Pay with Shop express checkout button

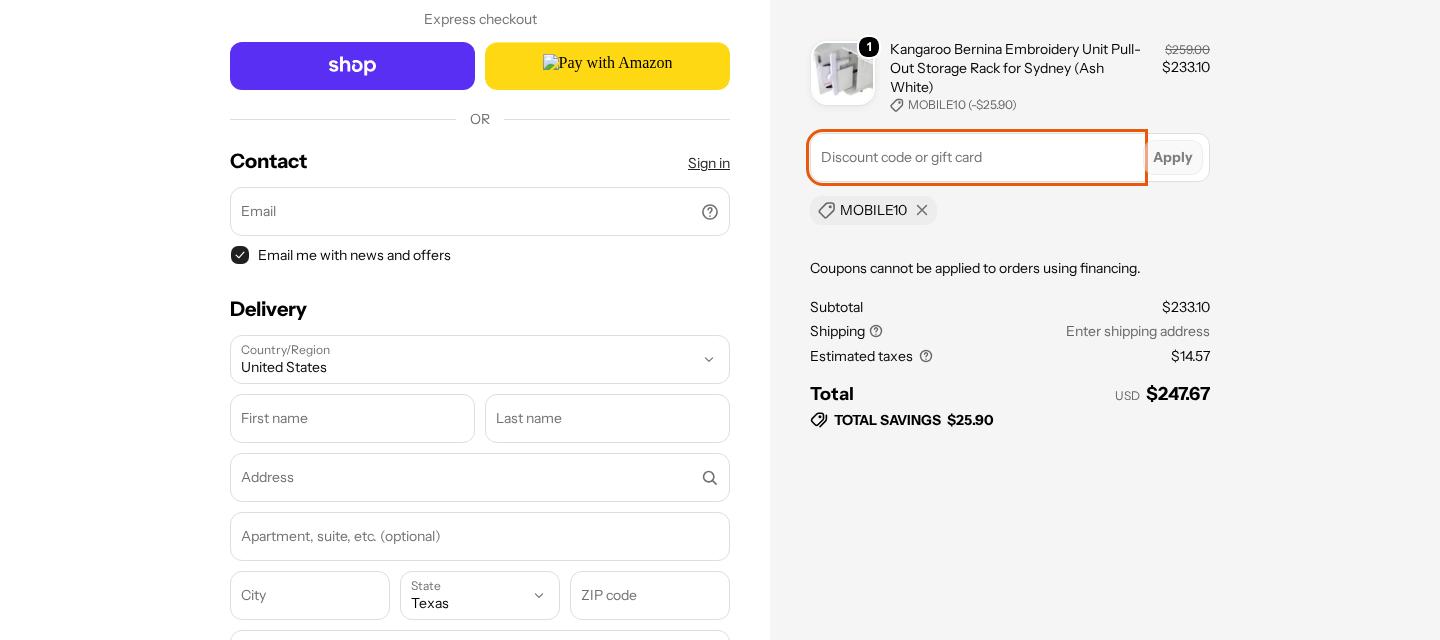click(352, 66)
